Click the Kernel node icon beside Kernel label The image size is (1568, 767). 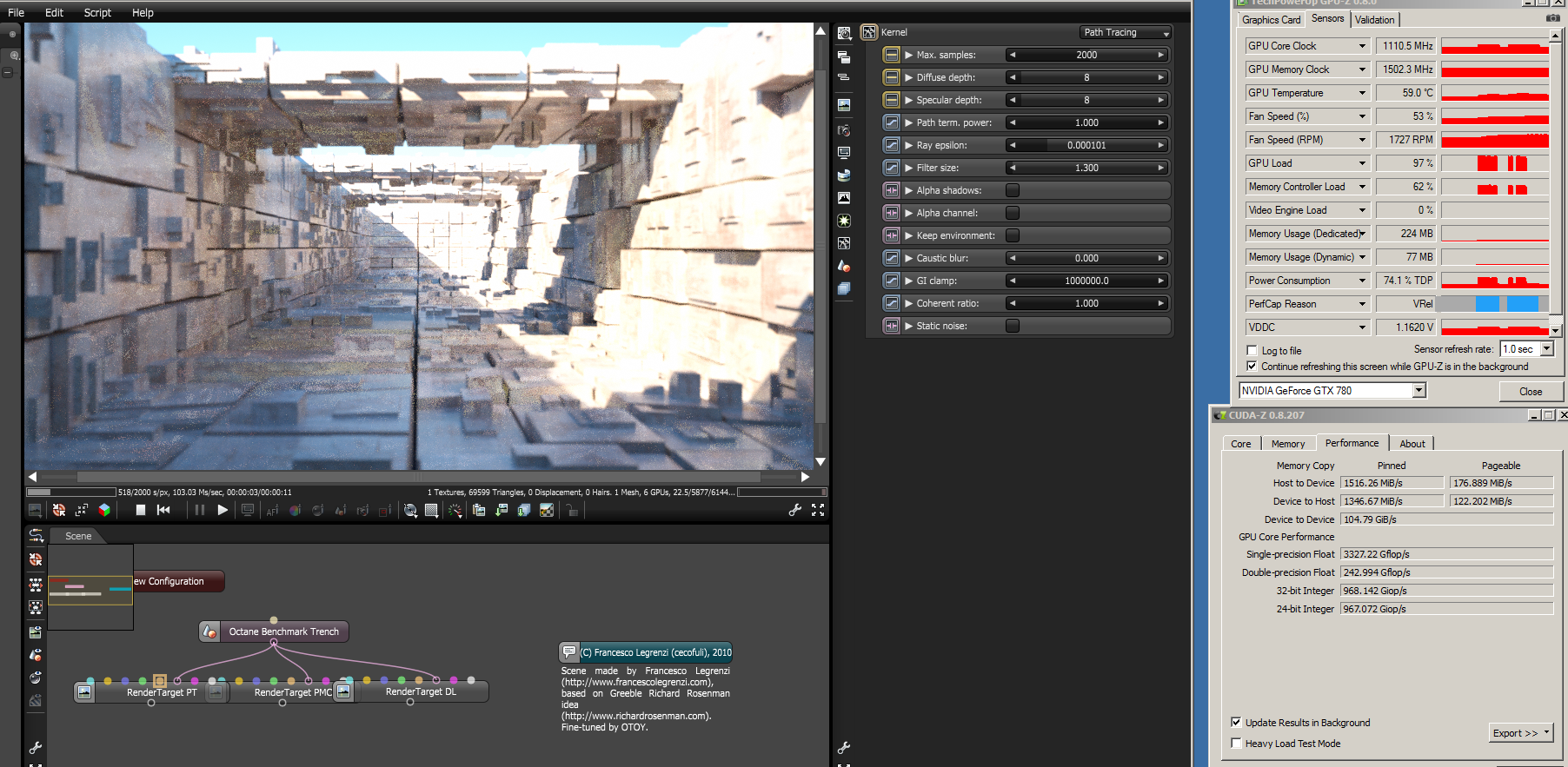(869, 32)
